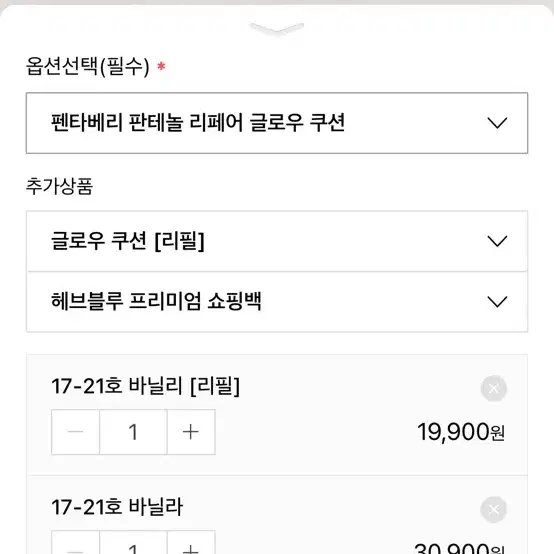Click chevron arrow beside 글로우 쿠션 [리필]
The height and width of the screenshot is (554, 554).
pos(497,241)
